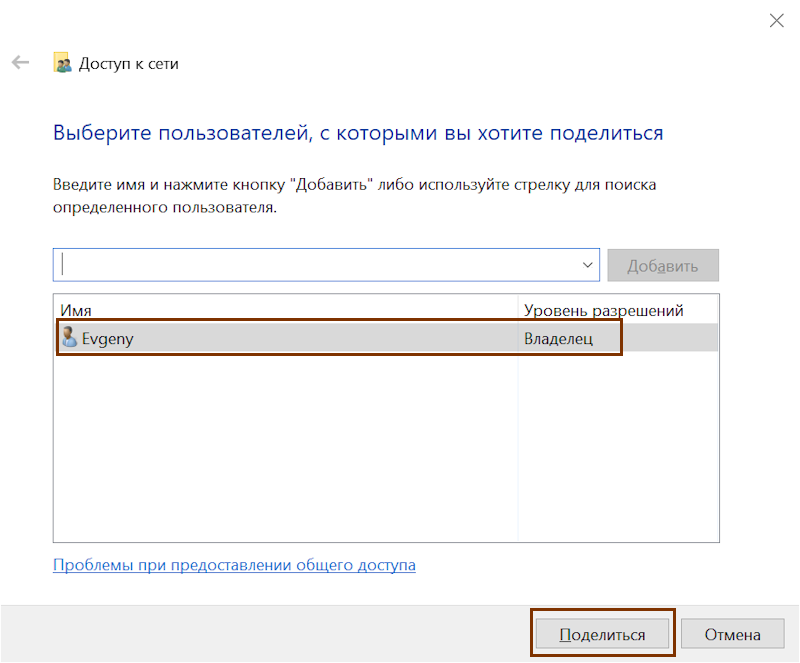Select the Evgeny user name
Screen dimensions: 800x663
(x=108, y=339)
